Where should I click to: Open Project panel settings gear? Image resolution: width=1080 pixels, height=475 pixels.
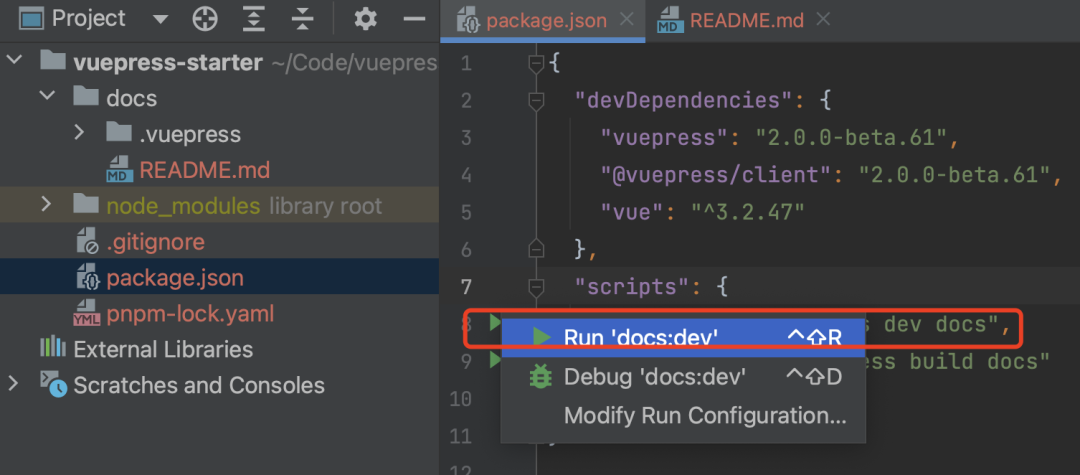(366, 18)
